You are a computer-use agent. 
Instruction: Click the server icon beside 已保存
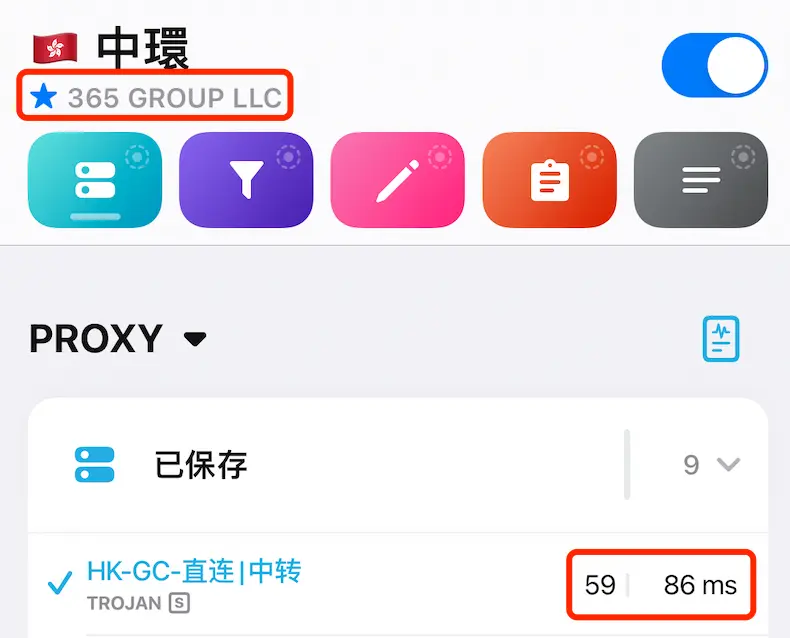95,465
